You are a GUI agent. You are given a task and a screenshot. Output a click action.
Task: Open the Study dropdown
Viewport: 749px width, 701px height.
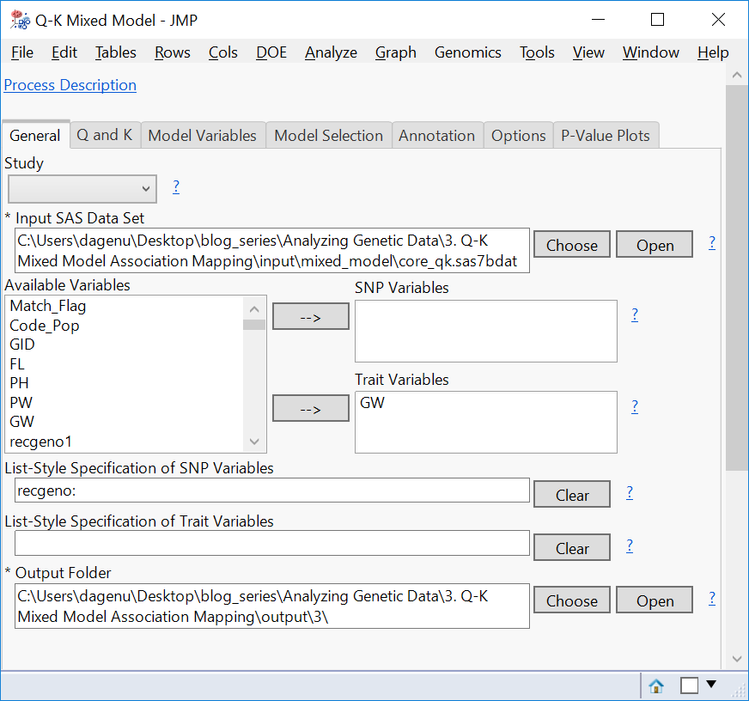82,189
